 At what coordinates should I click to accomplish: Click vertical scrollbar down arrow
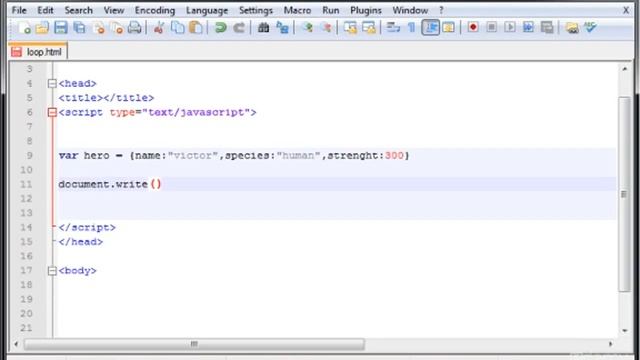pos(624,330)
